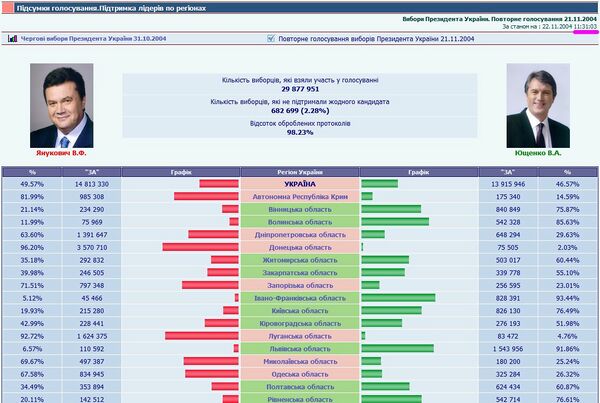Open the Yushchenko V.A. name link
Viewport: 600px width, 403px height.
pyautogui.click(x=537, y=155)
